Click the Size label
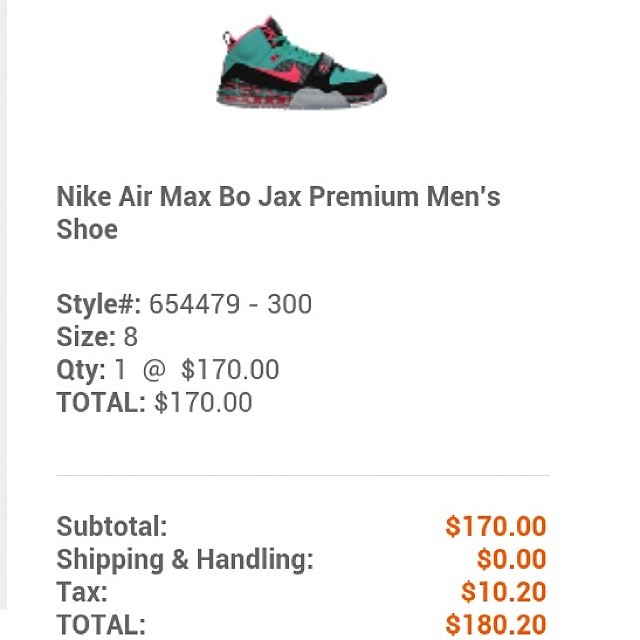Screen dimensions: 640x640 pyautogui.click(x=85, y=337)
